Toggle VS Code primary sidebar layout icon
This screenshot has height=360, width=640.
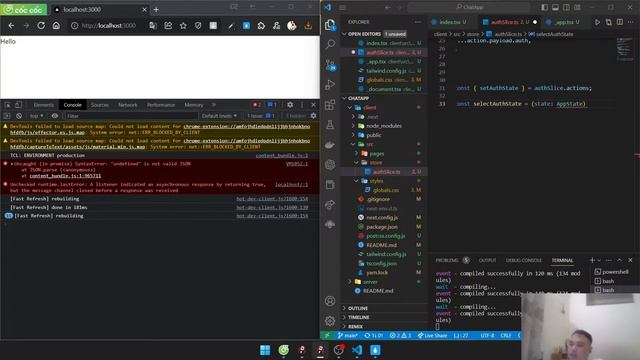pos(544,7)
